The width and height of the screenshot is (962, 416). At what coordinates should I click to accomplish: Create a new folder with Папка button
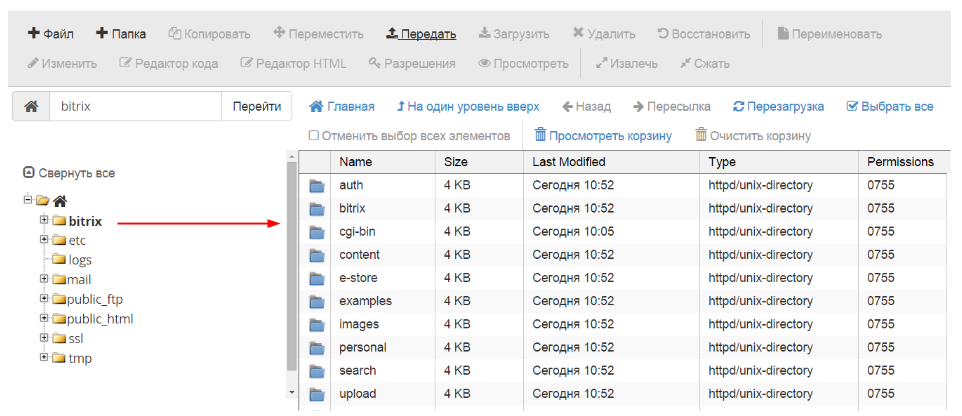tap(121, 34)
